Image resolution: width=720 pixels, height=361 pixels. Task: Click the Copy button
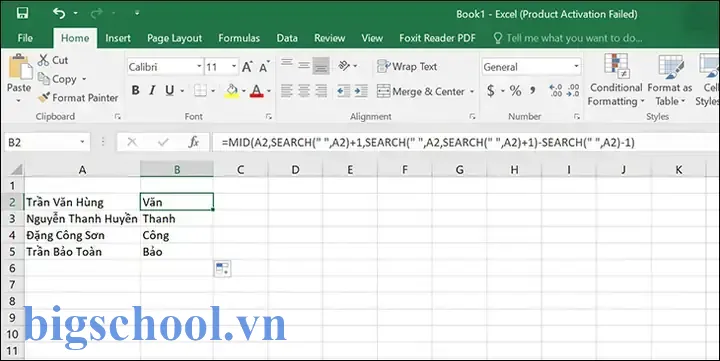57,79
